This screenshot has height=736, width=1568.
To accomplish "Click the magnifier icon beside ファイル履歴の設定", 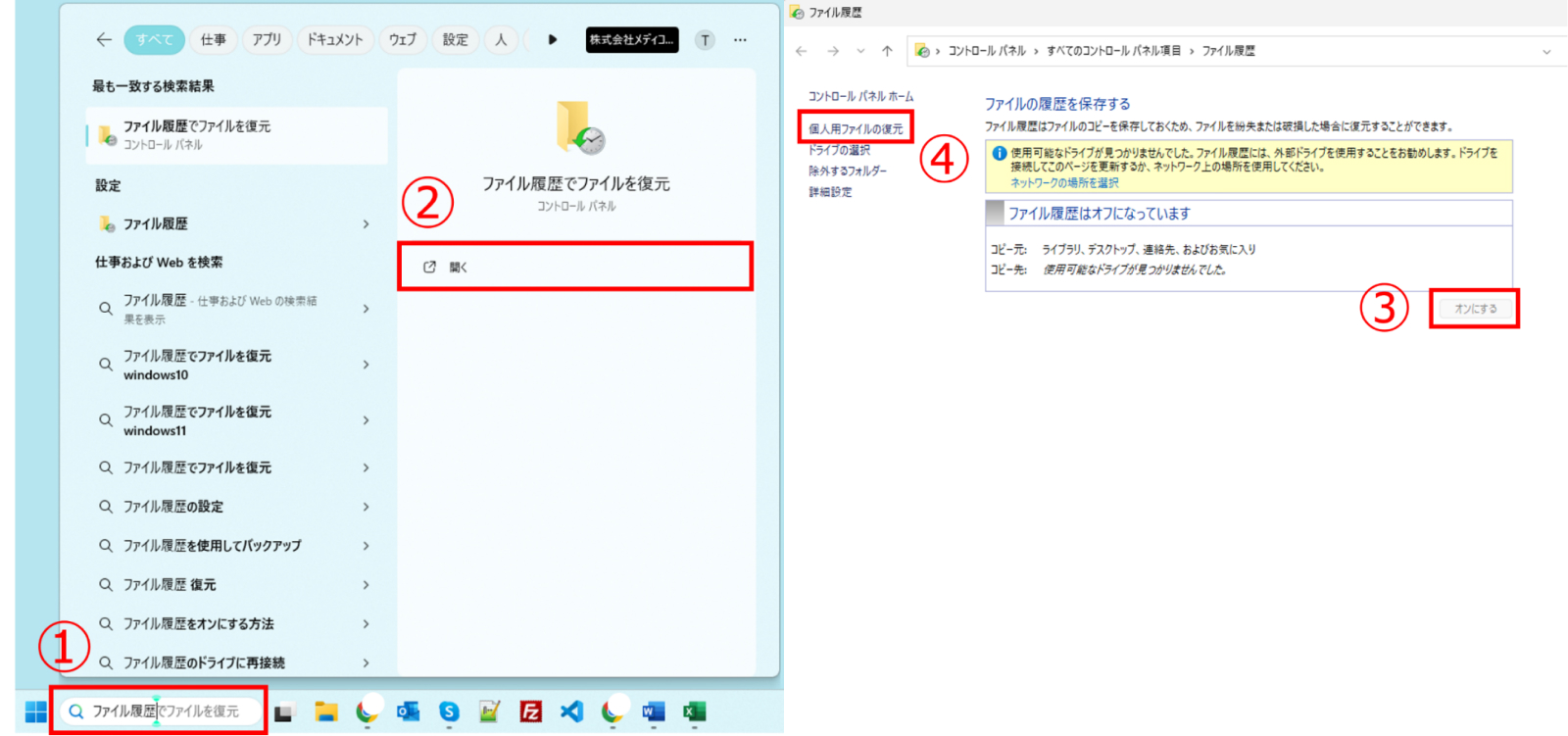I will 105,507.
